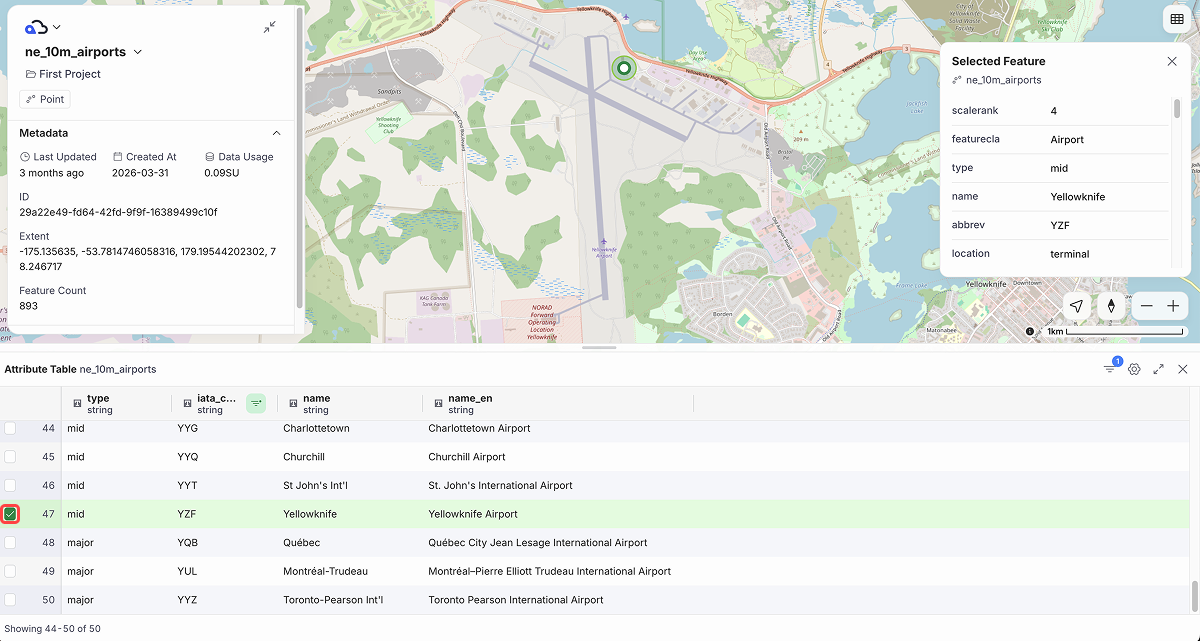Open the cloud logo menu dropdown
The image size is (1200, 641).
pos(43,27)
